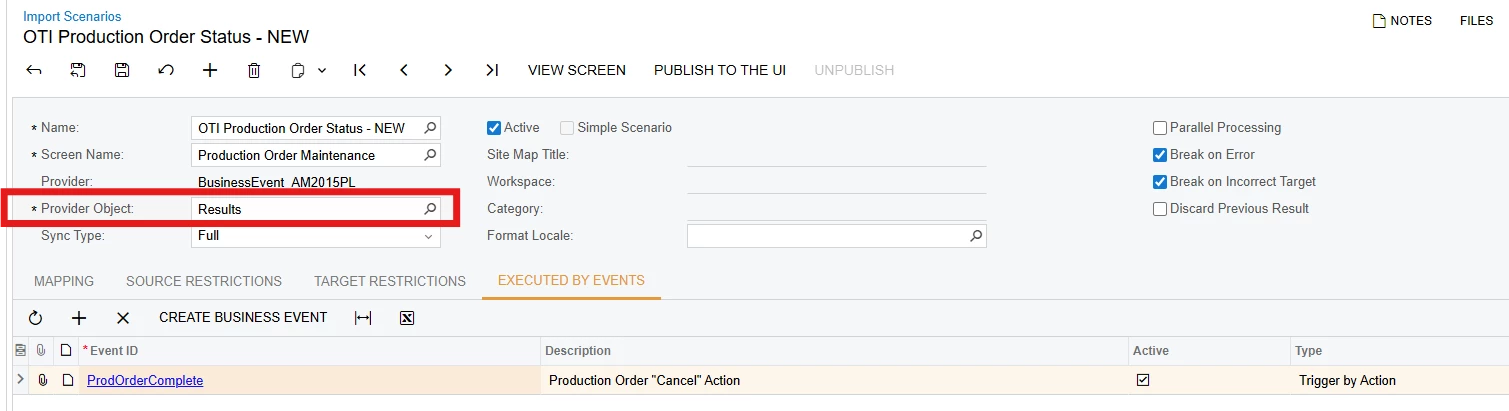Go to the last record
The height and width of the screenshot is (411, 1509).
pos(492,70)
